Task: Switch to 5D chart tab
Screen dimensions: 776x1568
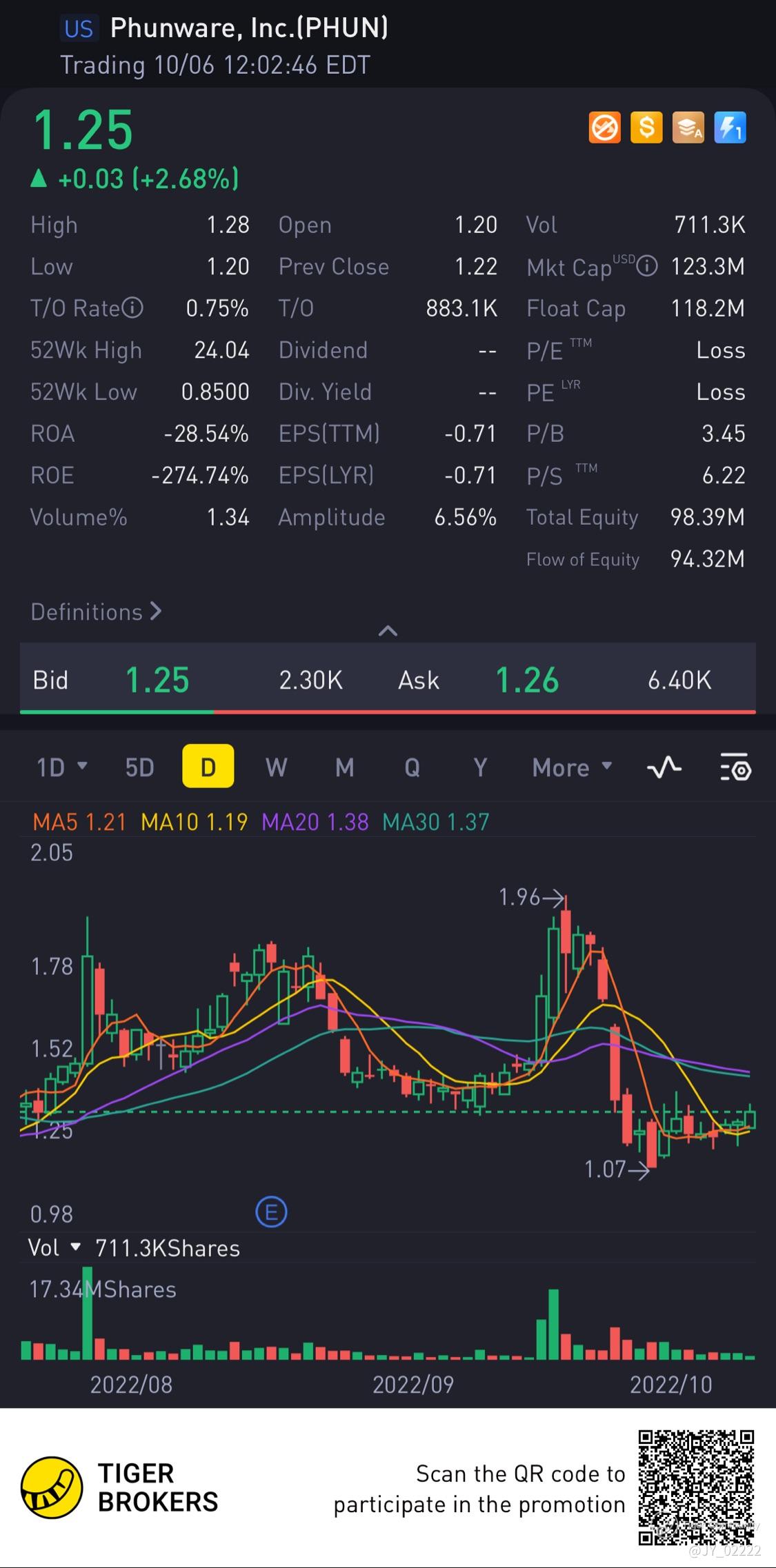Action: tap(139, 767)
